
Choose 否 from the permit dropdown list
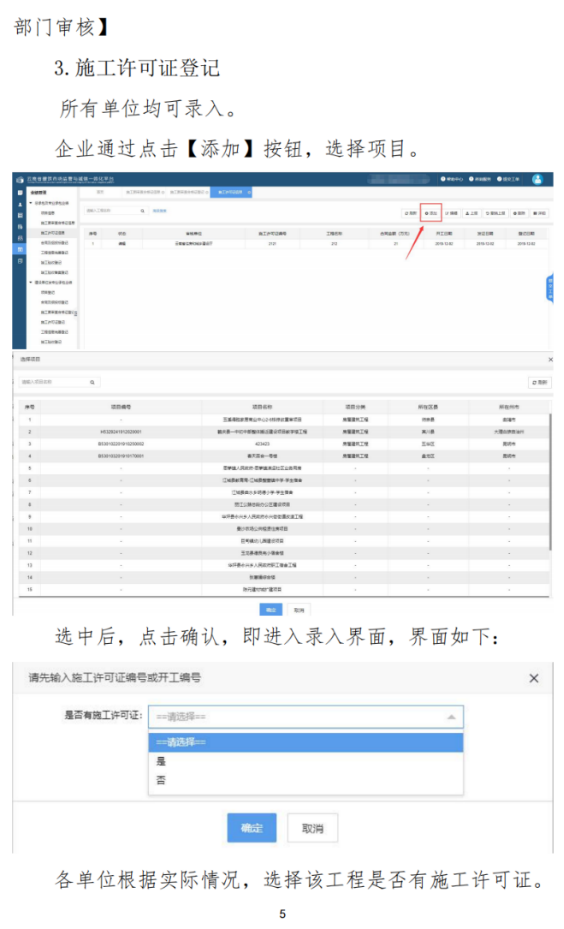pos(306,780)
